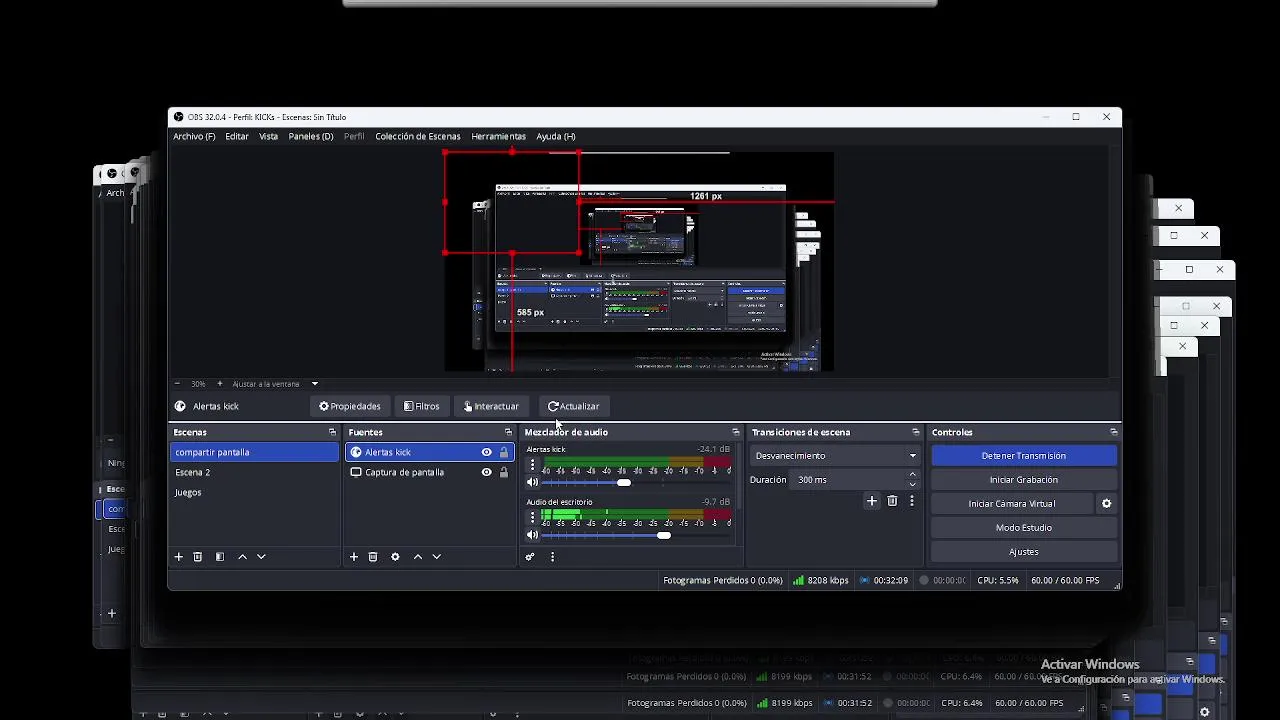Undock the Fuentes panel
The height and width of the screenshot is (720, 1280).
click(x=508, y=432)
